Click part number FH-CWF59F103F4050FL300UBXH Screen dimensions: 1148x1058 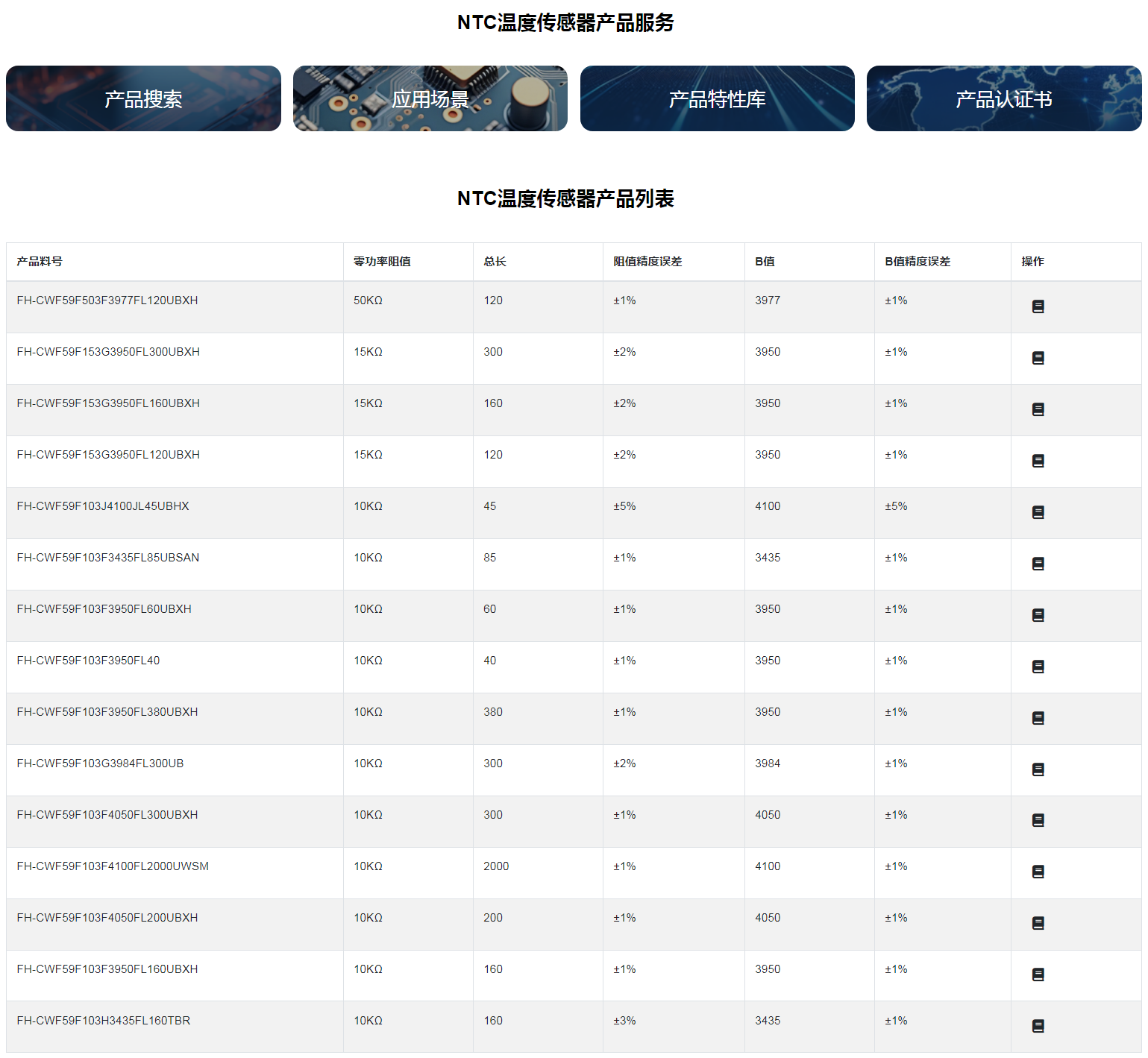click(x=107, y=815)
